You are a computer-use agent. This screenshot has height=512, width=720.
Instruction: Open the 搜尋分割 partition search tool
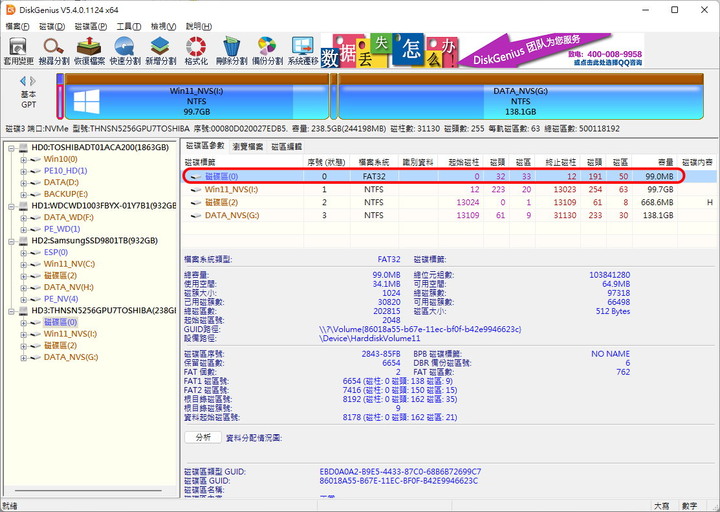click(54, 51)
